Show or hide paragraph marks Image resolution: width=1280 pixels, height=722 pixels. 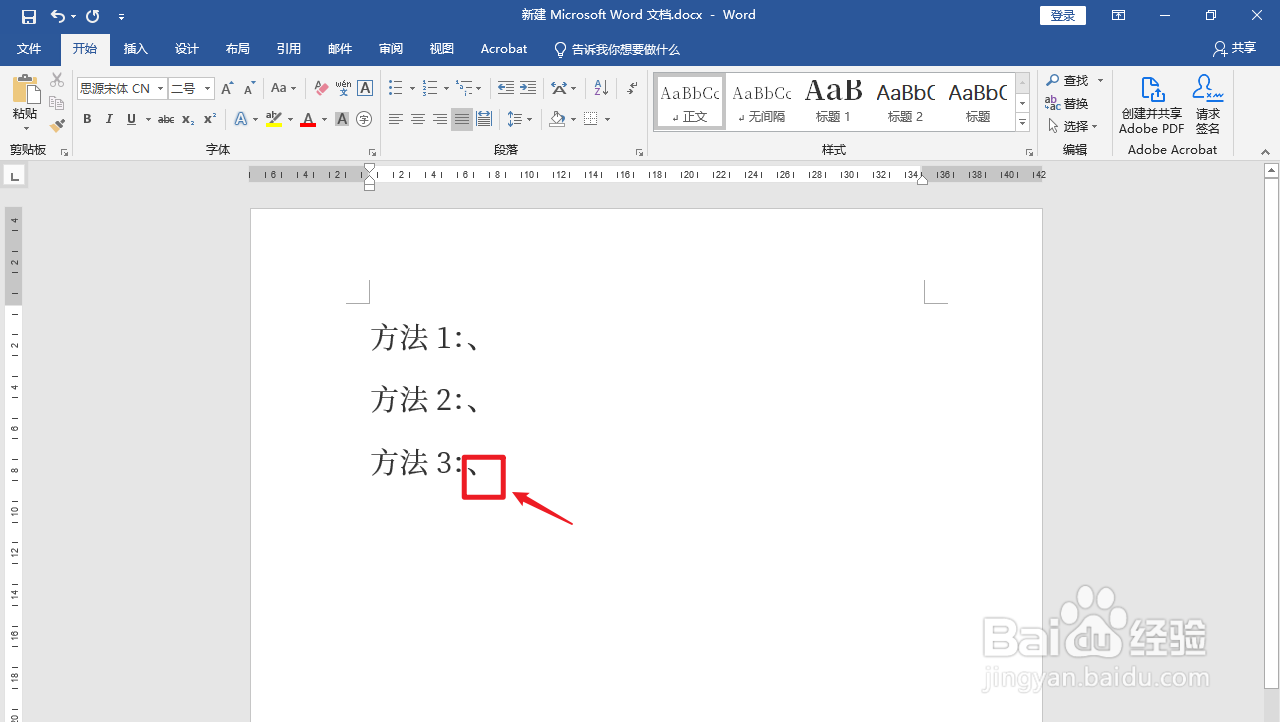[632, 89]
